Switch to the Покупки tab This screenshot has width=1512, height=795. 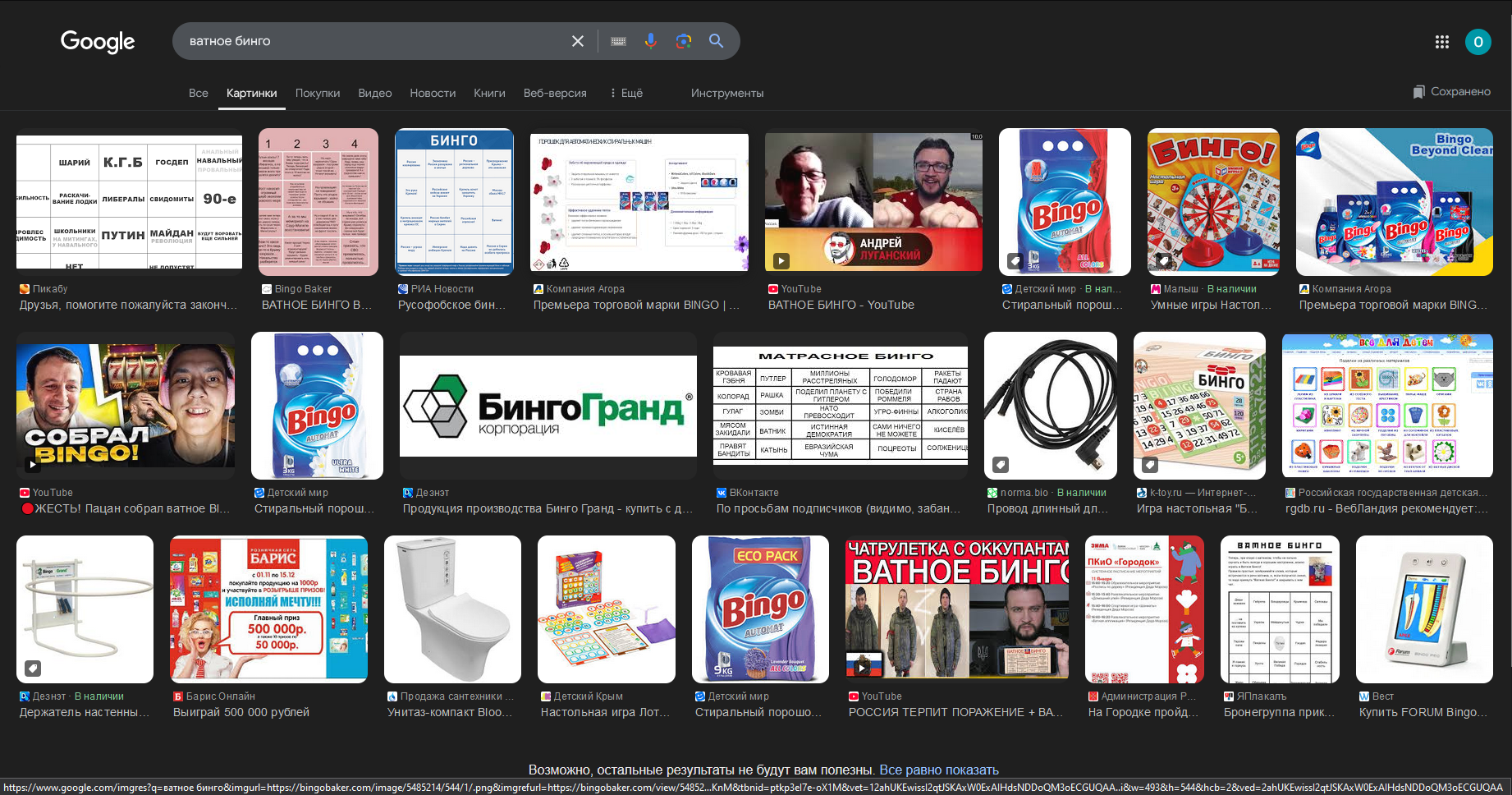[x=318, y=93]
